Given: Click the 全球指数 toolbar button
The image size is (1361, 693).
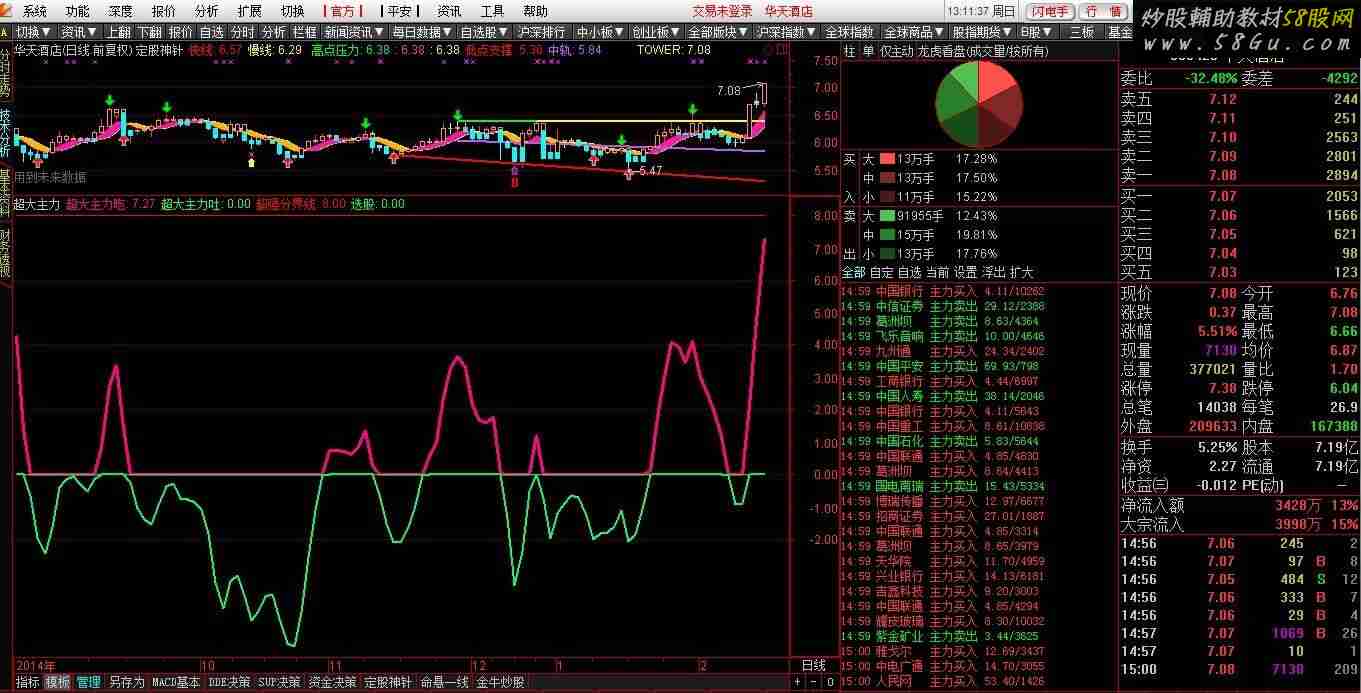Looking at the screenshot, I should (850, 32).
